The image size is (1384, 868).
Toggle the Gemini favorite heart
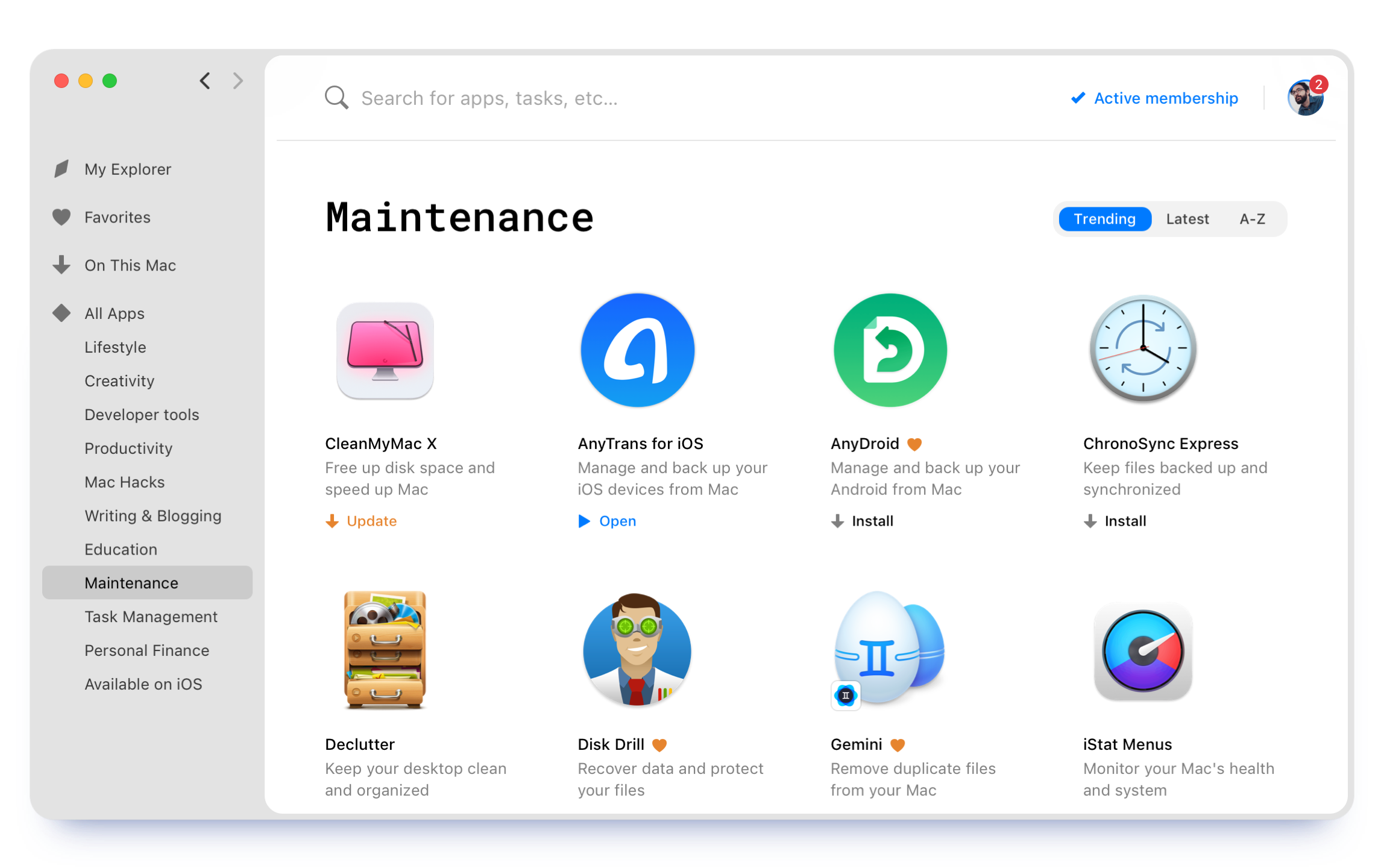pos(898,745)
